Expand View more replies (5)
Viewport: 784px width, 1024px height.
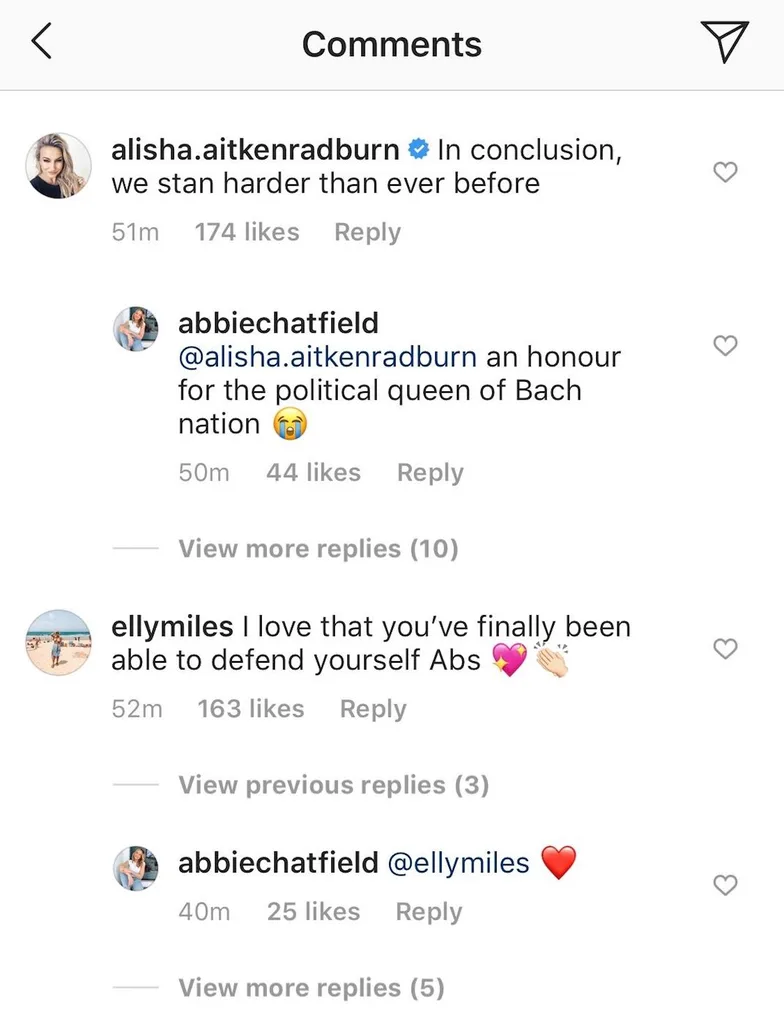point(311,988)
